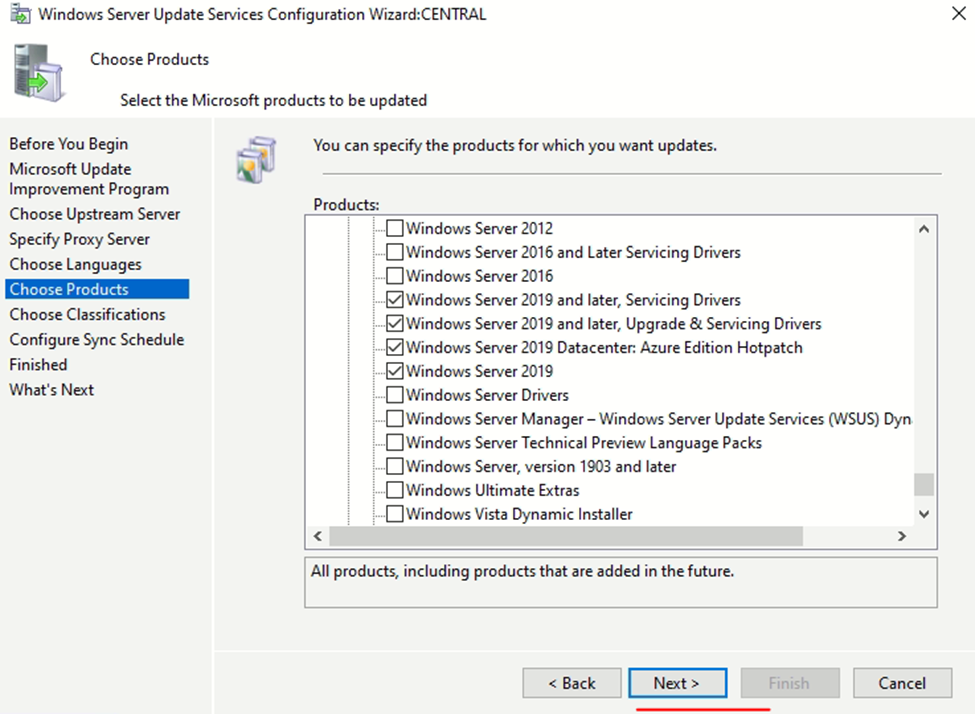The width and height of the screenshot is (975, 714).
Task: Cancel the configuration wizard
Action: [x=902, y=683]
